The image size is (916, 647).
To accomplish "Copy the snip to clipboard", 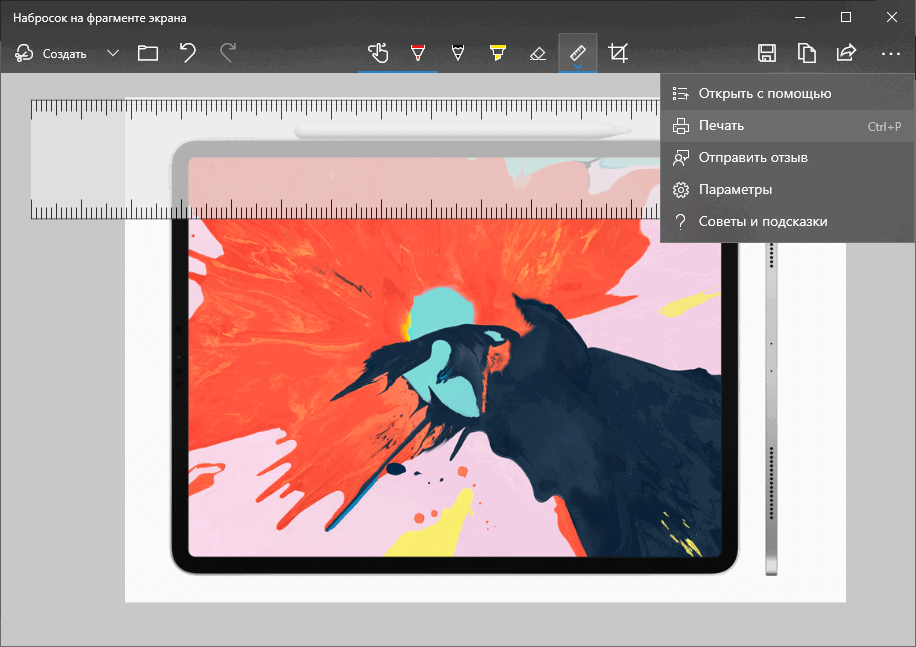I will coord(807,54).
